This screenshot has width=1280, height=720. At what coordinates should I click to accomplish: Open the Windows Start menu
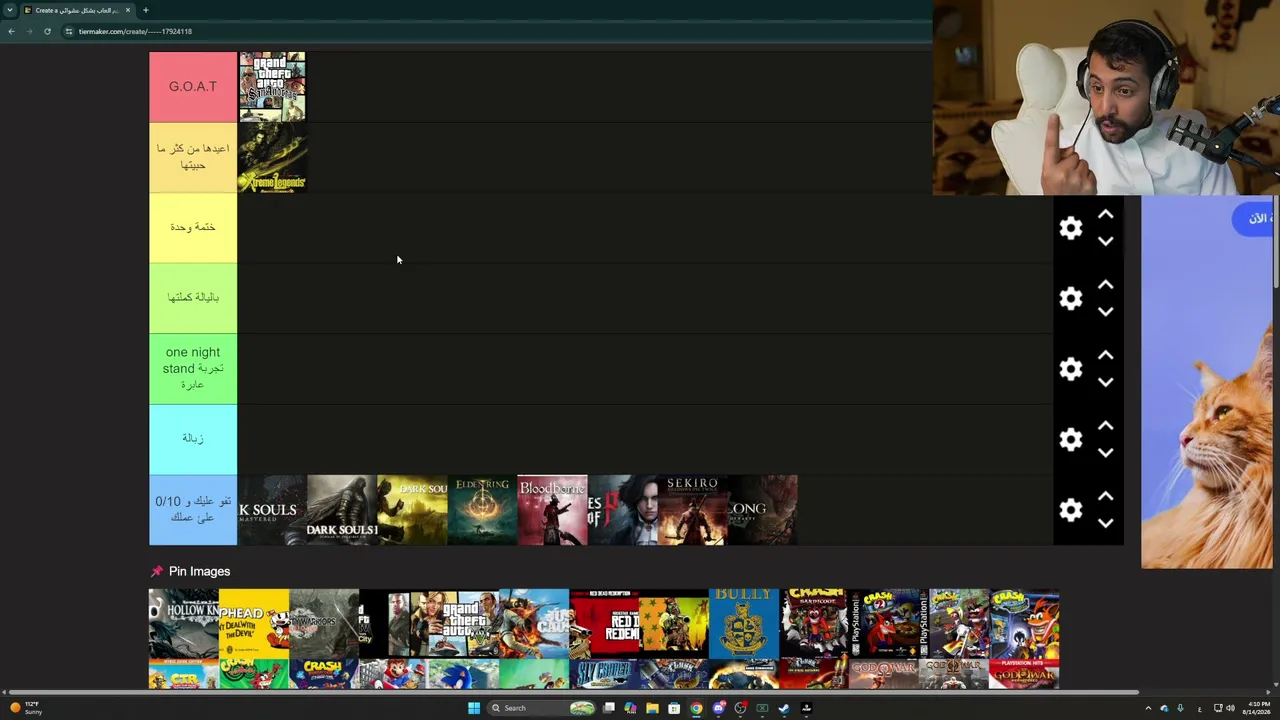click(474, 708)
